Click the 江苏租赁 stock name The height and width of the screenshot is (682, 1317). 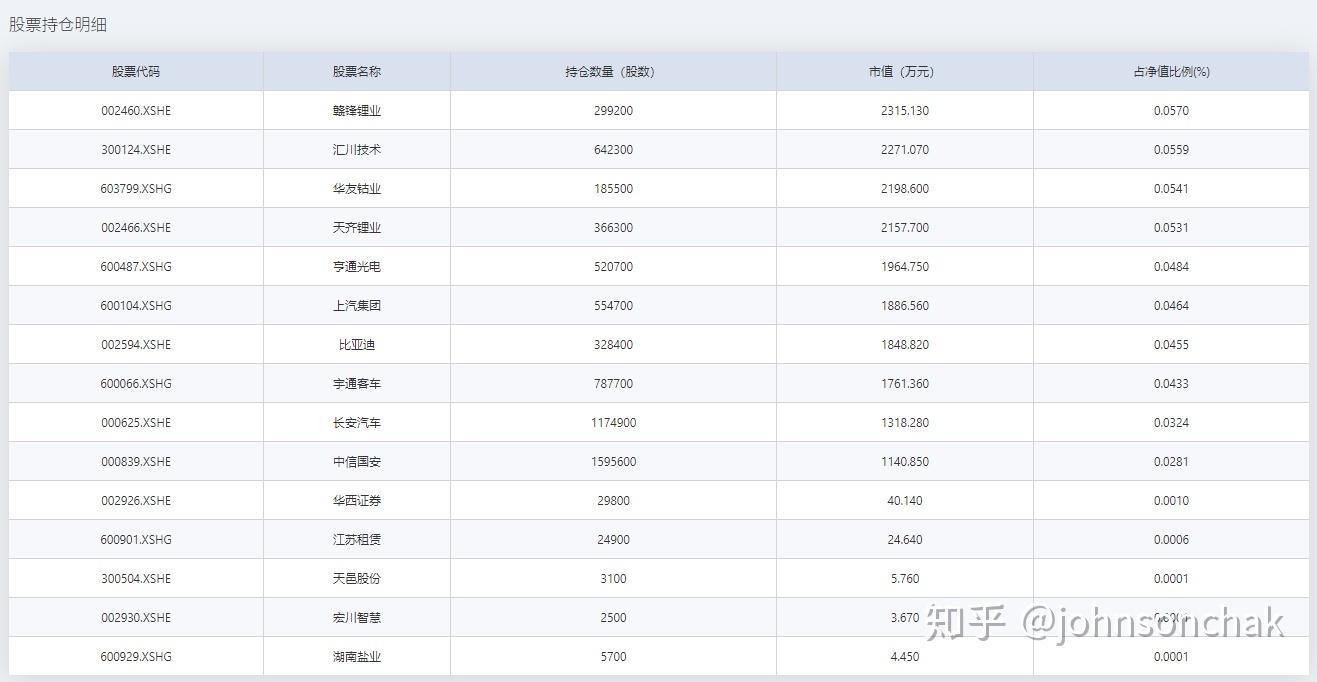[x=356, y=539]
